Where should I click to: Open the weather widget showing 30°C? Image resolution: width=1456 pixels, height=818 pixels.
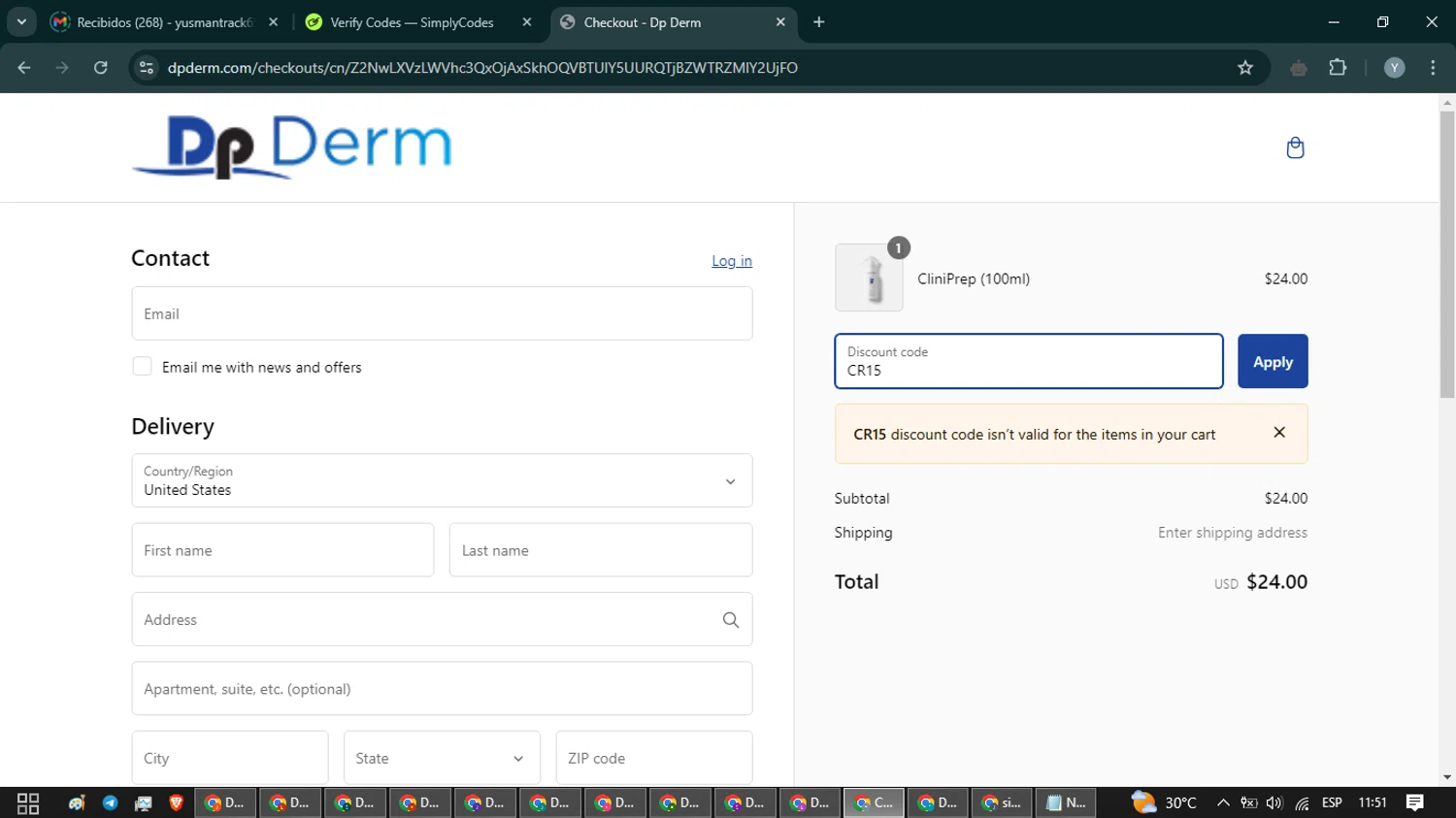(1165, 802)
